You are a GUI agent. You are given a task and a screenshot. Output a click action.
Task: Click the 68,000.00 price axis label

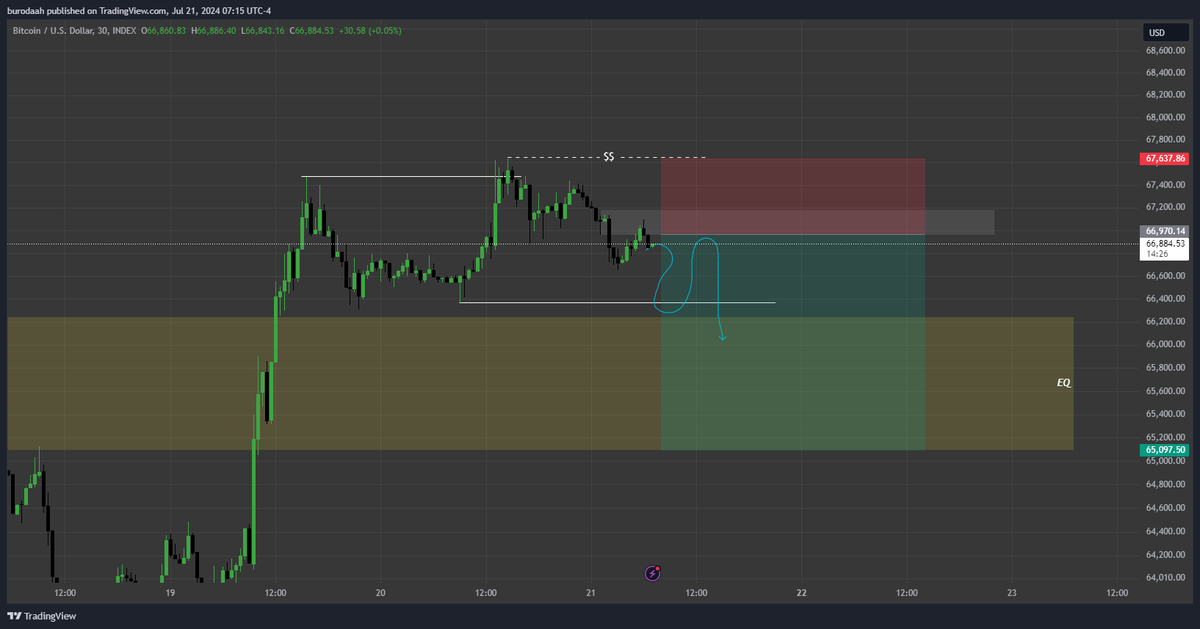(1166, 118)
